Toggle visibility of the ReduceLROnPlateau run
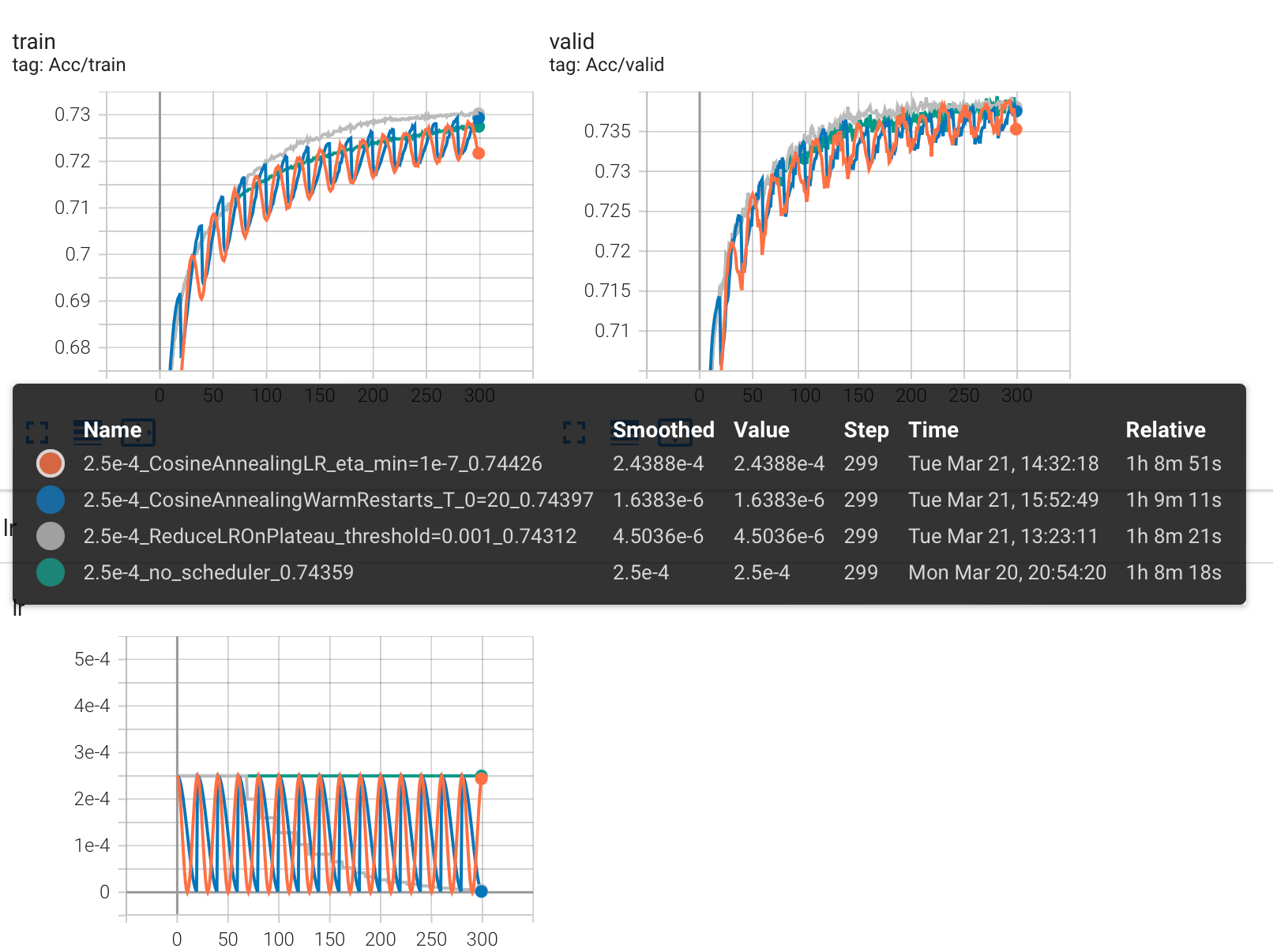This screenshot has width=1273, height=952. [x=49, y=536]
